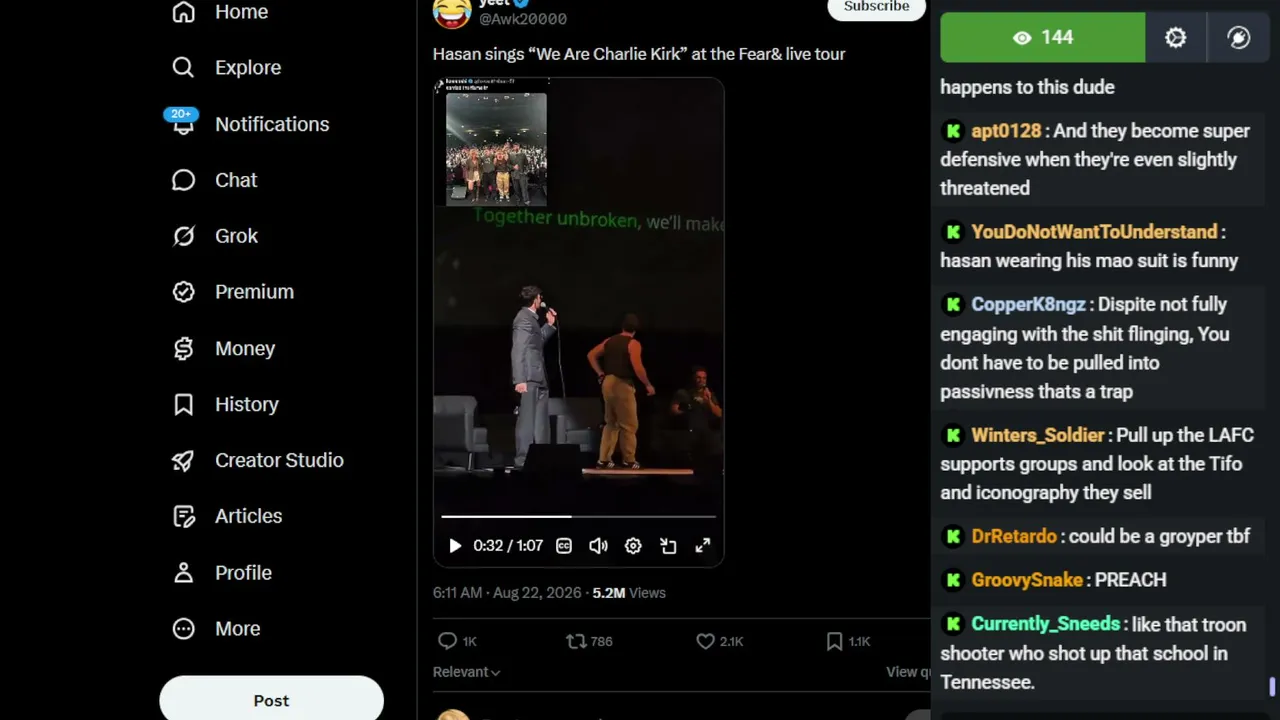Image resolution: width=1280 pixels, height=720 pixels.
Task: Open Chat bubble icon
Action: [x=183, y=180]
